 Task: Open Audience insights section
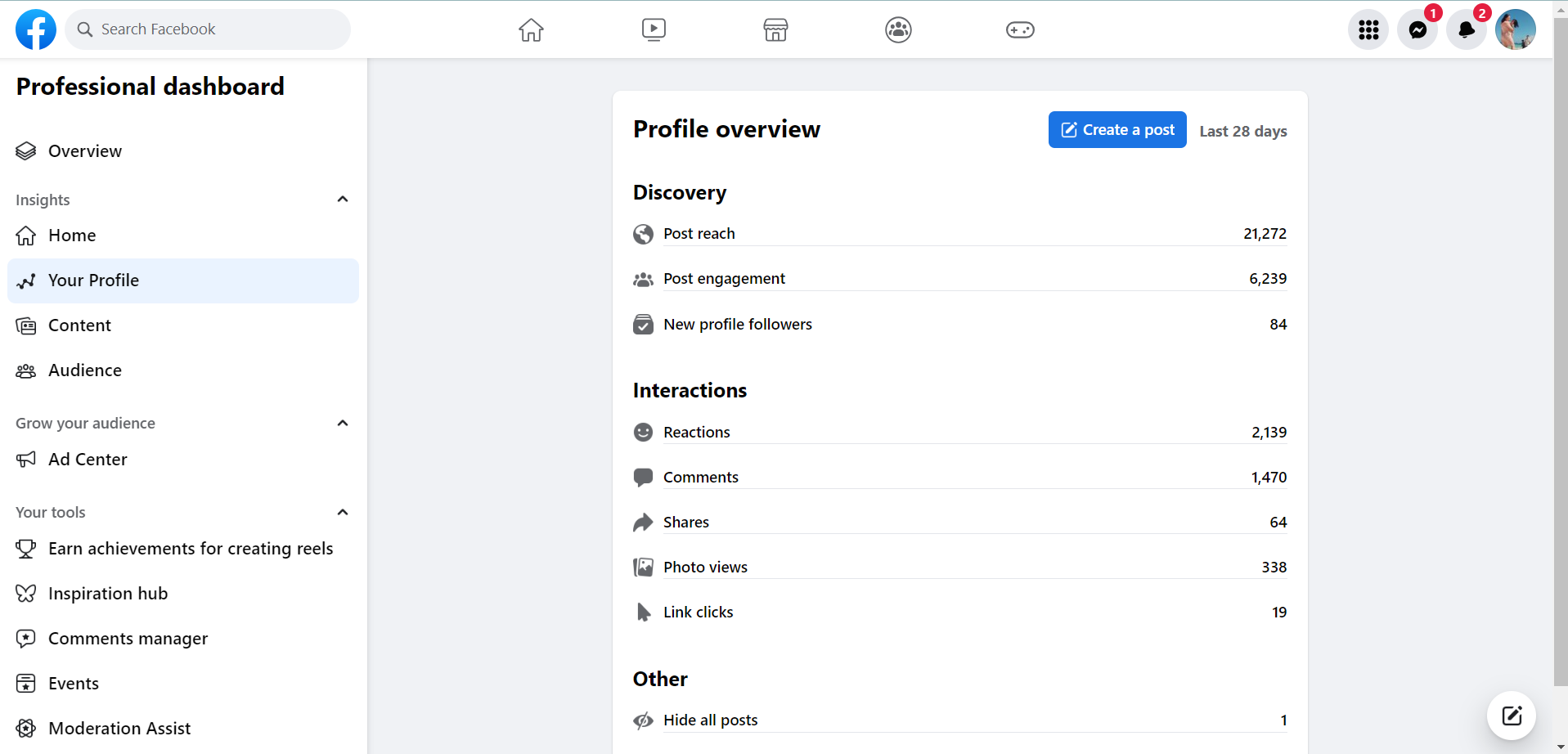(183, 370)
